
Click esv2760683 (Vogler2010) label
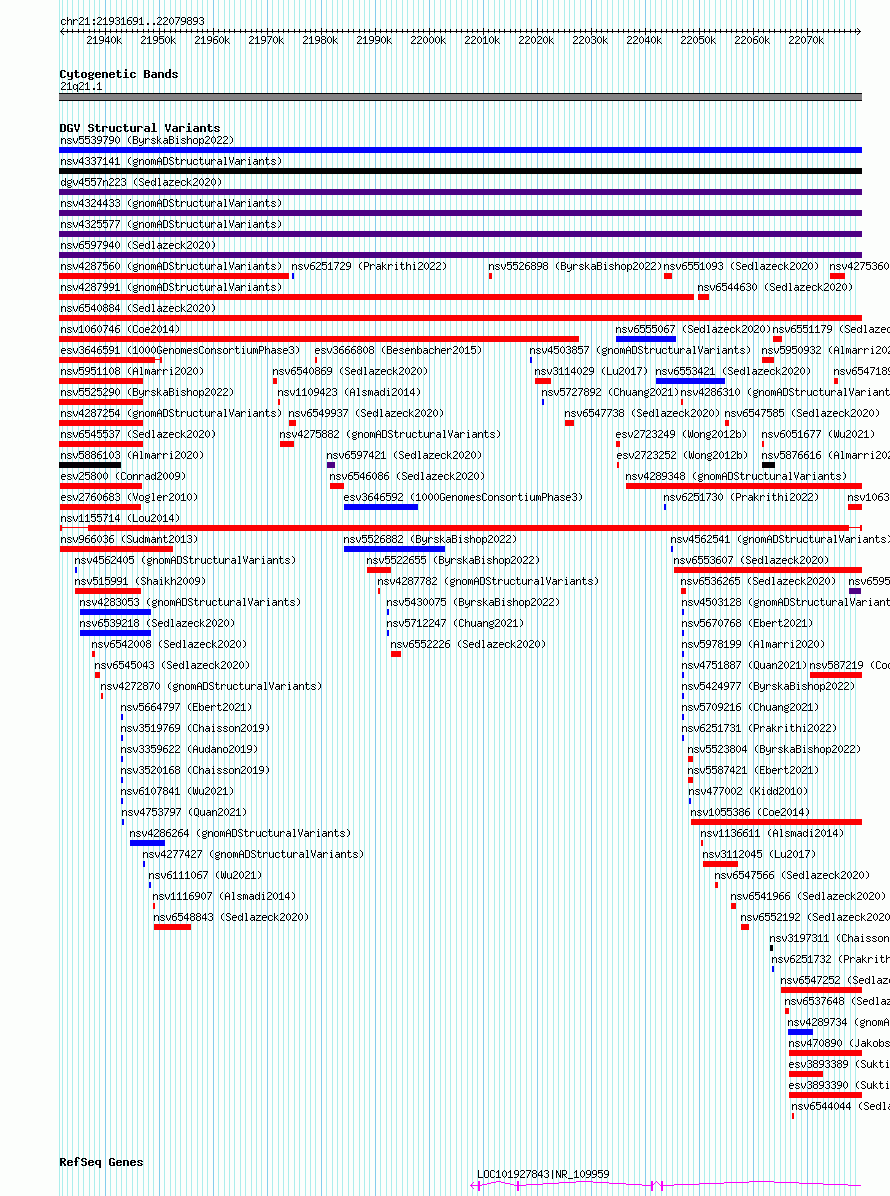coord(129,497)
